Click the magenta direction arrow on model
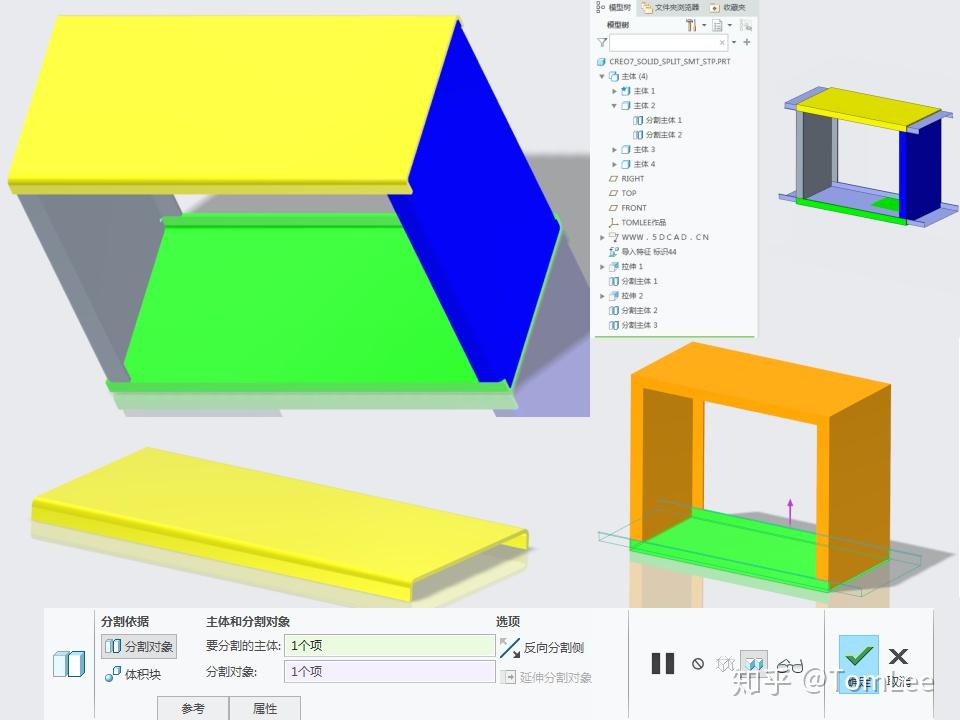This screenshot has width=960, height=720. pyautogui.click(x=790, y=512)
